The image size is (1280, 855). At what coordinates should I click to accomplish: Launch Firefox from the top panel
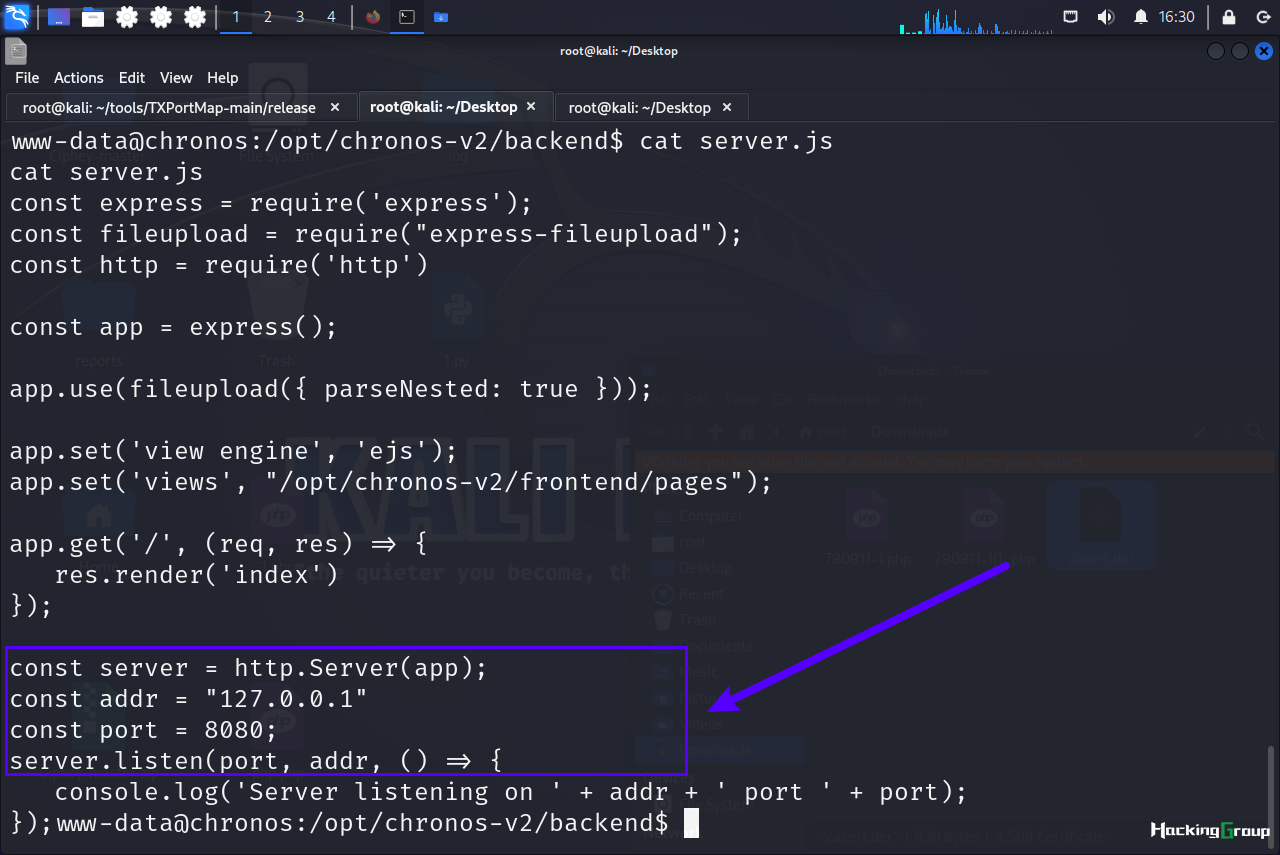(x=373, y=17)
